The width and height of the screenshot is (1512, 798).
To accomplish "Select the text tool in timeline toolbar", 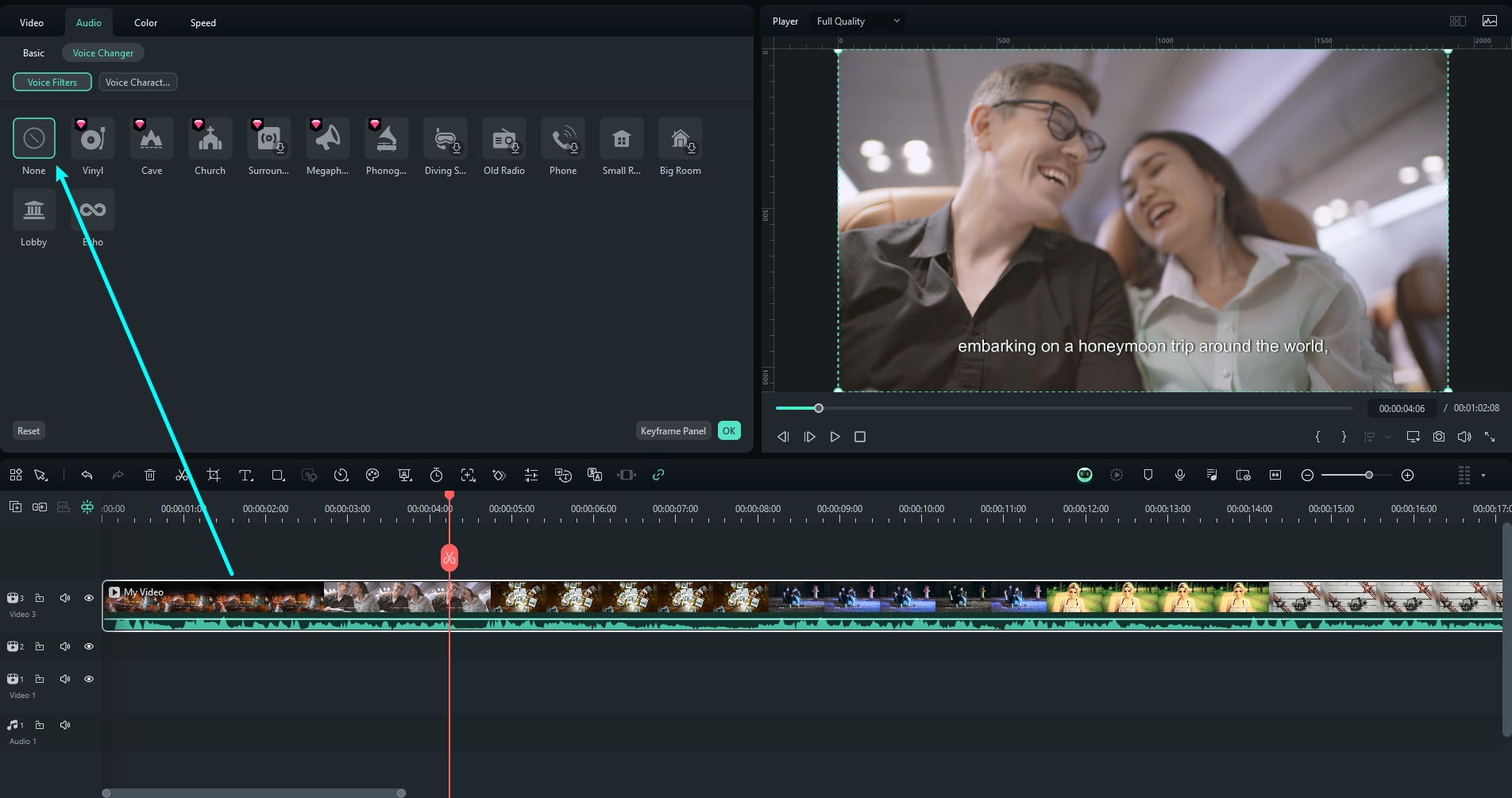I will tap(245, 475).
